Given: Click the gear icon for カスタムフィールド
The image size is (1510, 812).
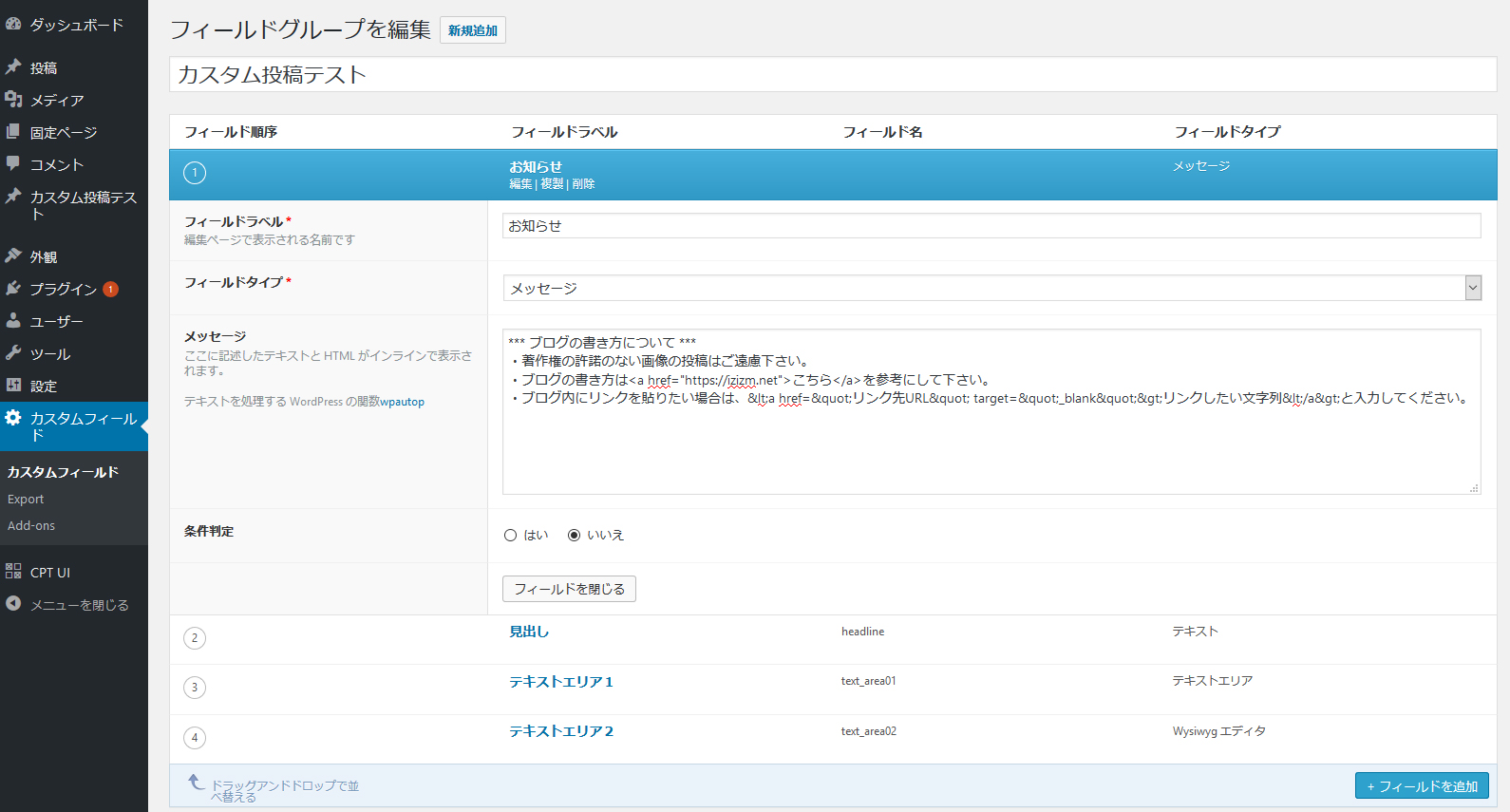Looking at the screenshot, I should click(13, 418).
